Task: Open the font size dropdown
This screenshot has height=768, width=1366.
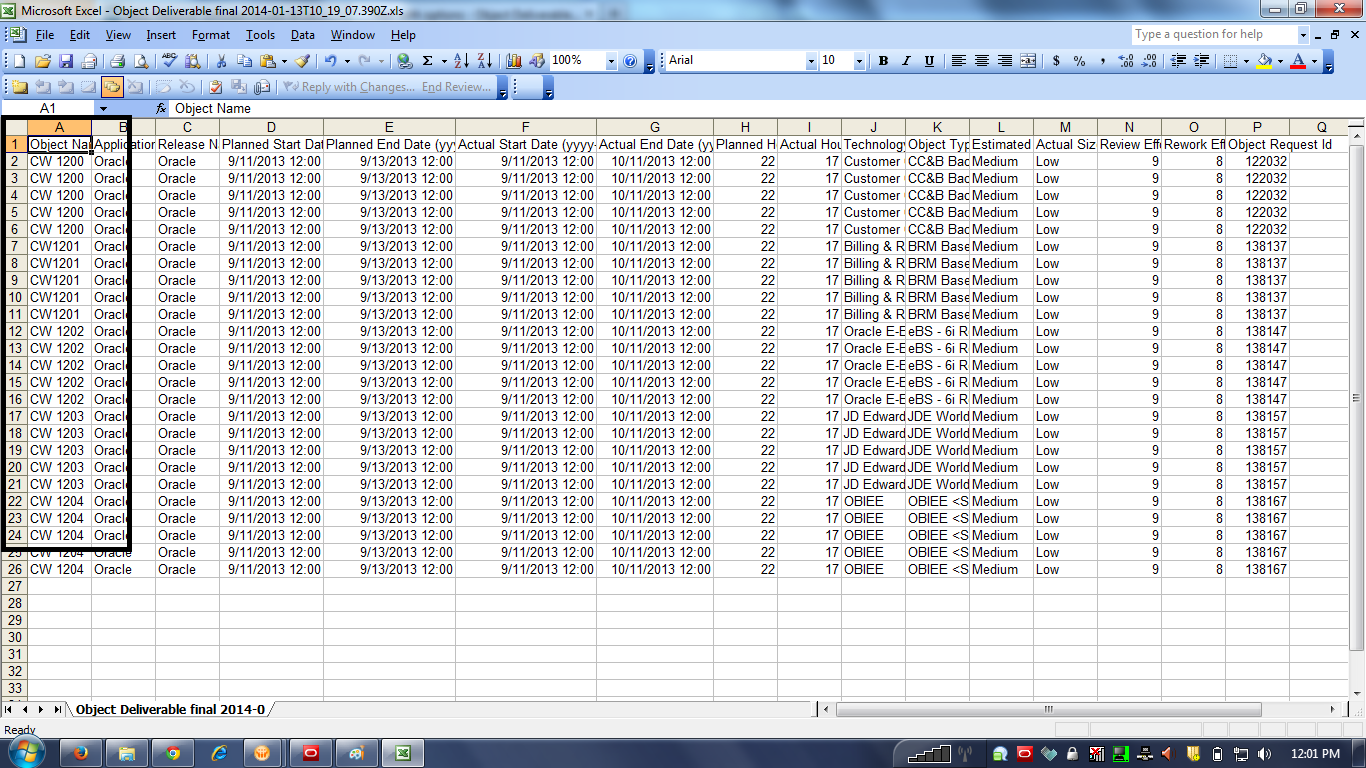Action: click(x=859, y=61)
